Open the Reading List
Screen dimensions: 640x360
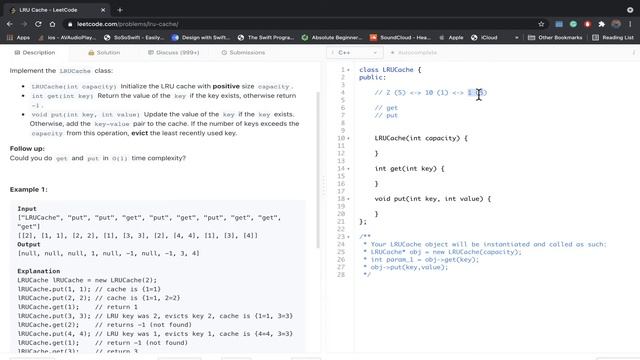613,38
